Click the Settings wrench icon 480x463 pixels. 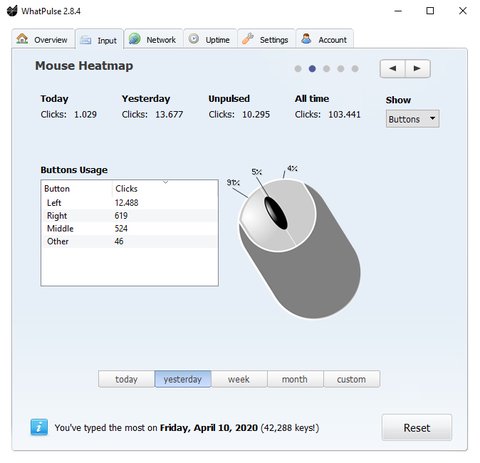pyautogui.click(x=248, y=39)
